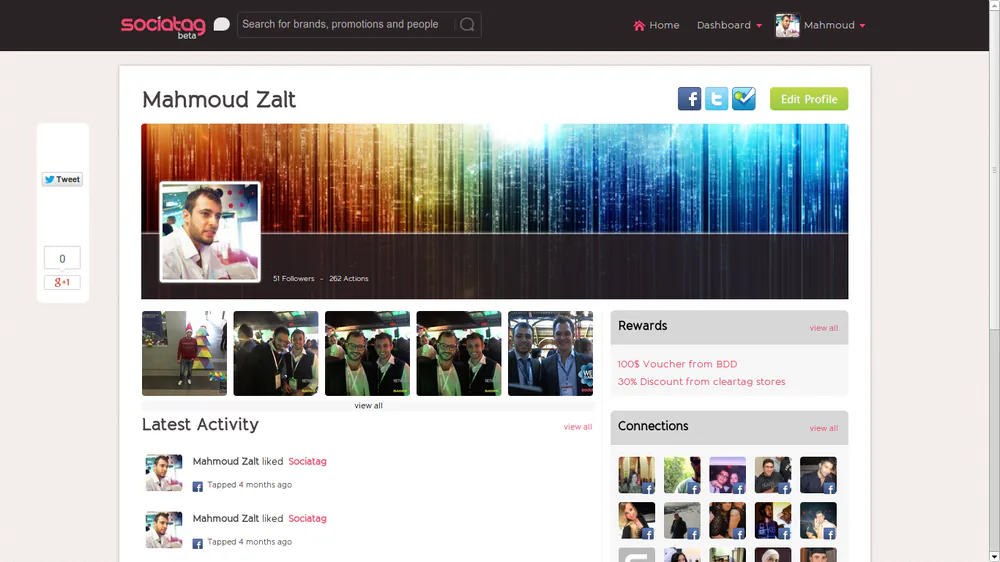Open the Christmas tree photo thumbnail

click(184, 353)
